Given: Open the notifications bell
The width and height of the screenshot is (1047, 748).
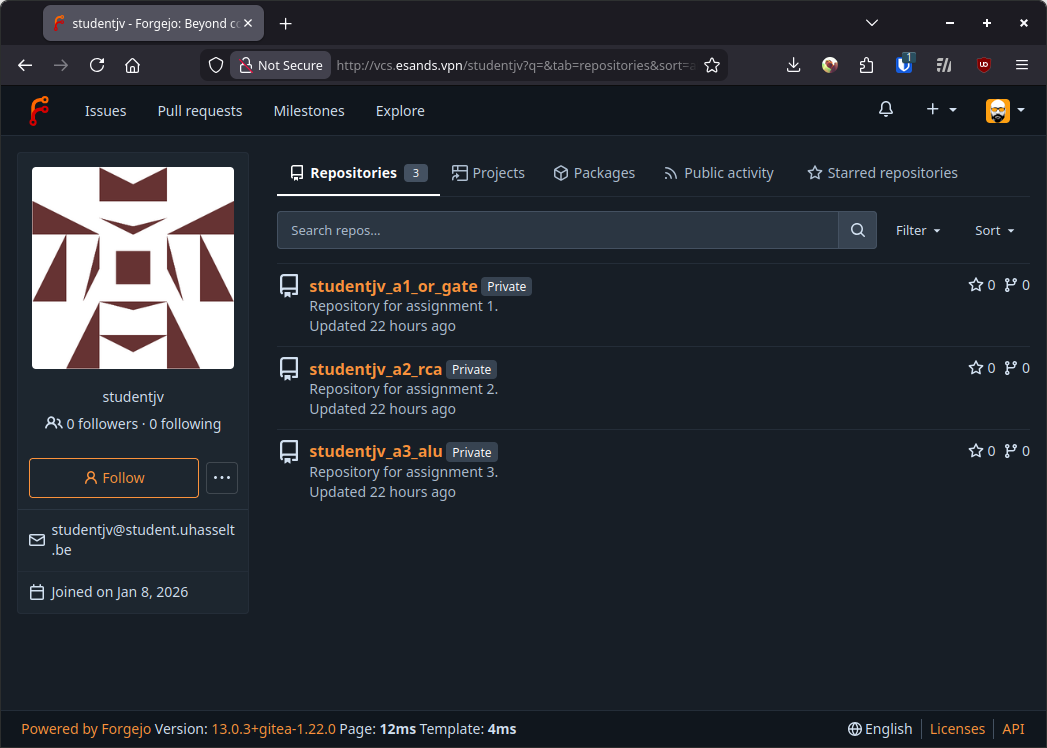Looking at the screenshot, I should [885, 110].
